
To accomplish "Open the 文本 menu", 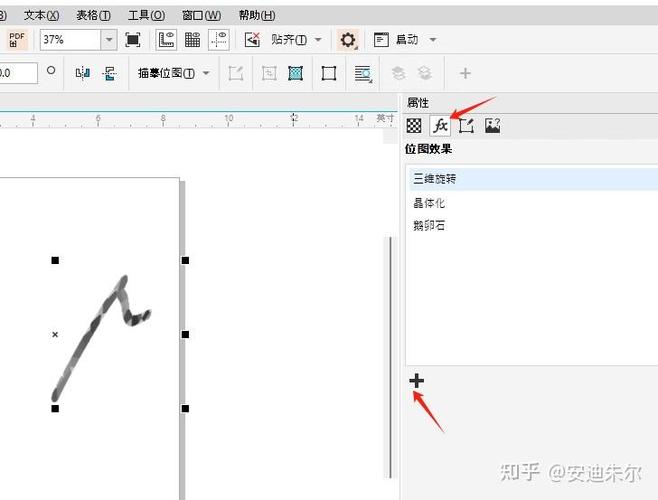I will tap(42, 16).
